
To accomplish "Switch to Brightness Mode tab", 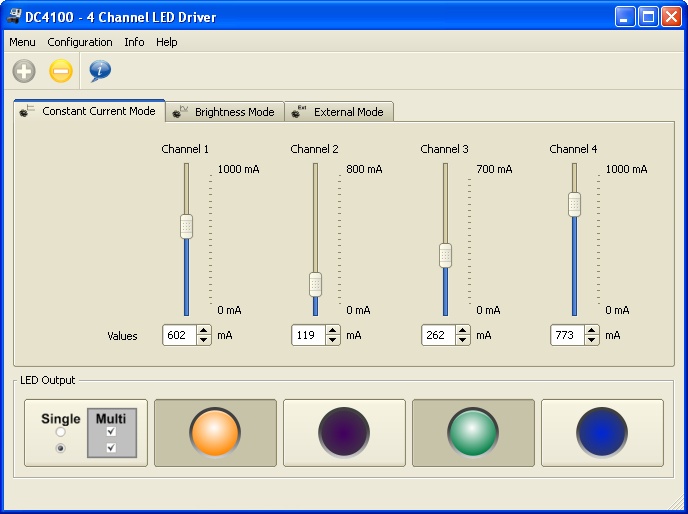I will [x=225, y=112].
